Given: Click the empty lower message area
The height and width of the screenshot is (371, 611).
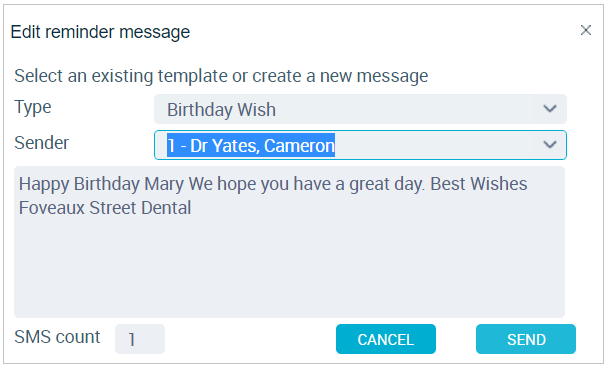Looking at the screenshot, I should click(290, 269).
